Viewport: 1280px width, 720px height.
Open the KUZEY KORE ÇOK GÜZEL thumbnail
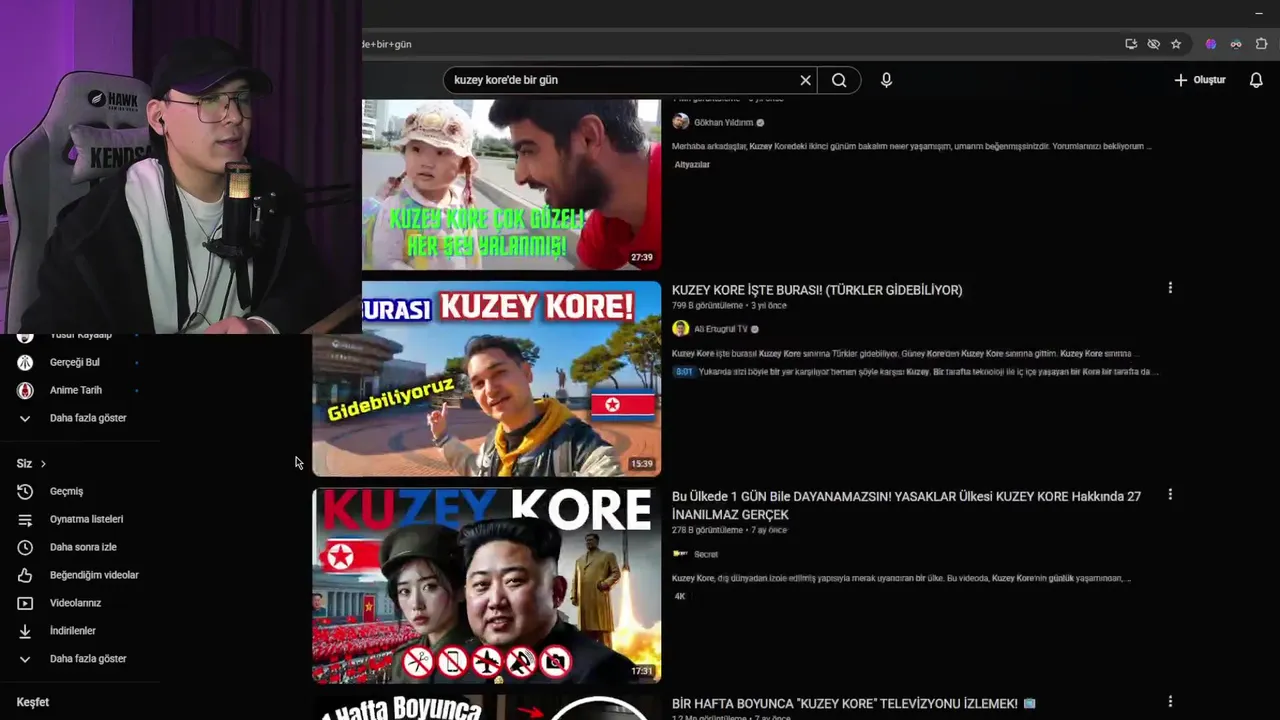tap(511, 184)
